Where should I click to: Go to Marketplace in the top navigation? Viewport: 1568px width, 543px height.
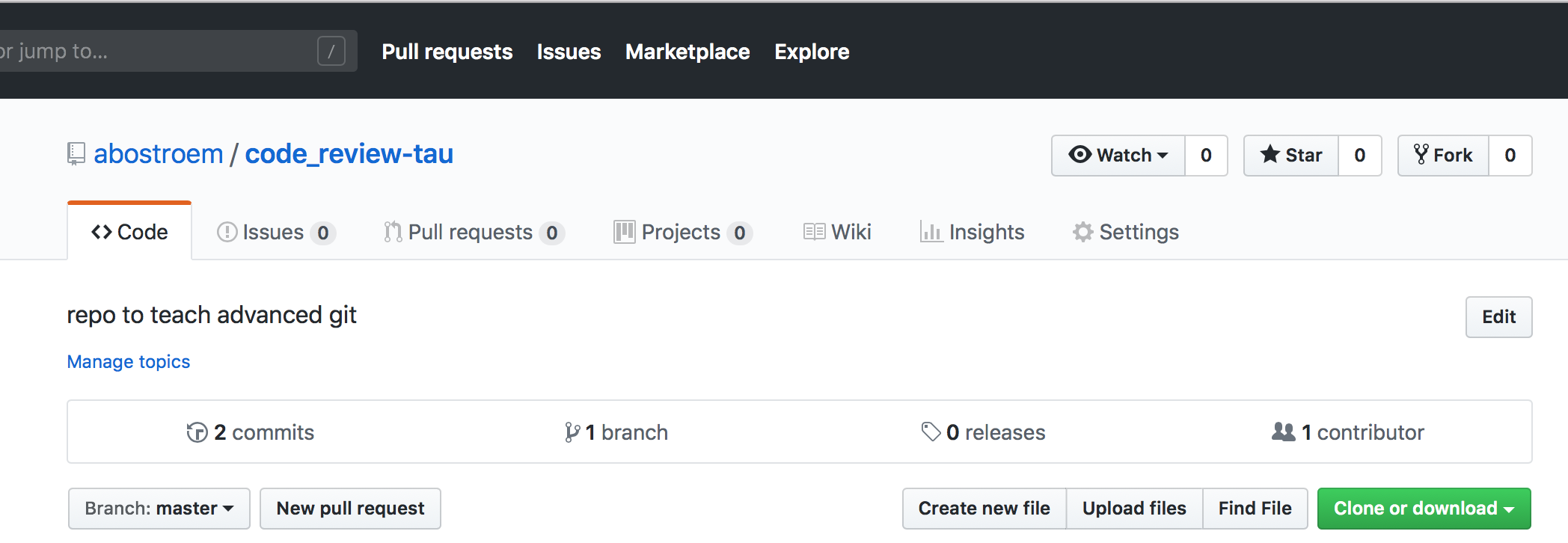click(687, 52)
